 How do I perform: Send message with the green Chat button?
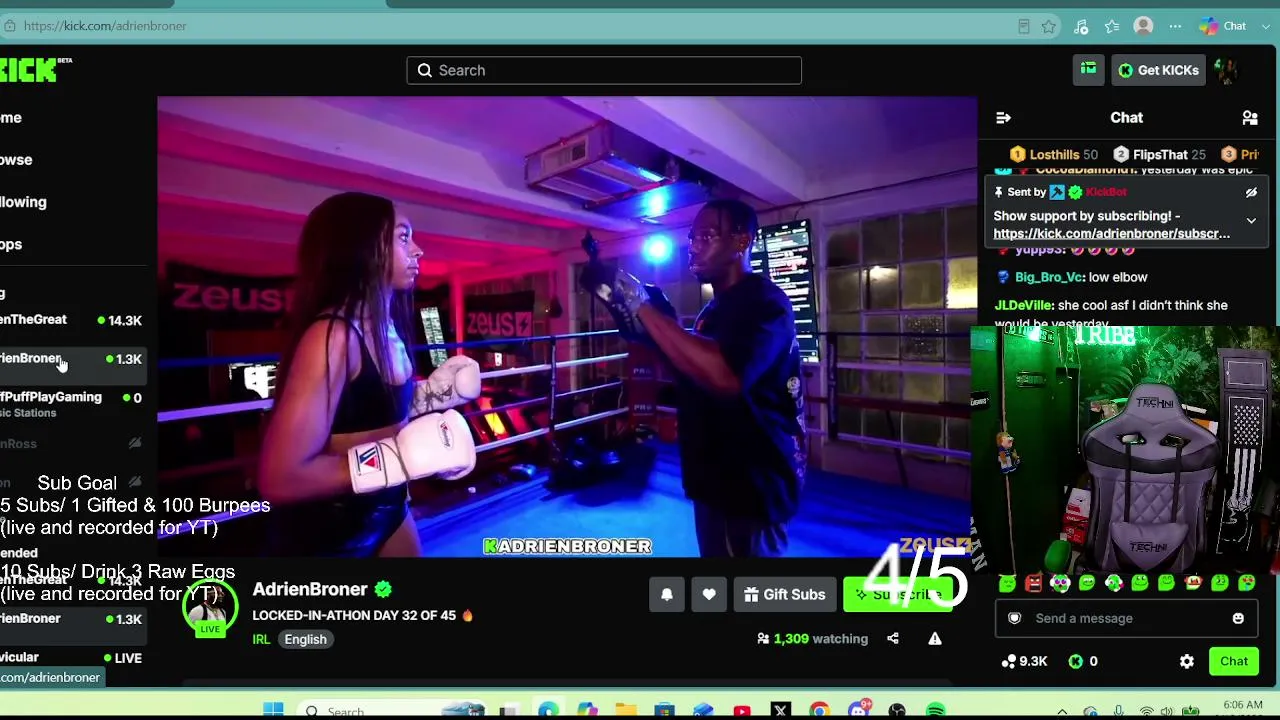click(1234, 662)
